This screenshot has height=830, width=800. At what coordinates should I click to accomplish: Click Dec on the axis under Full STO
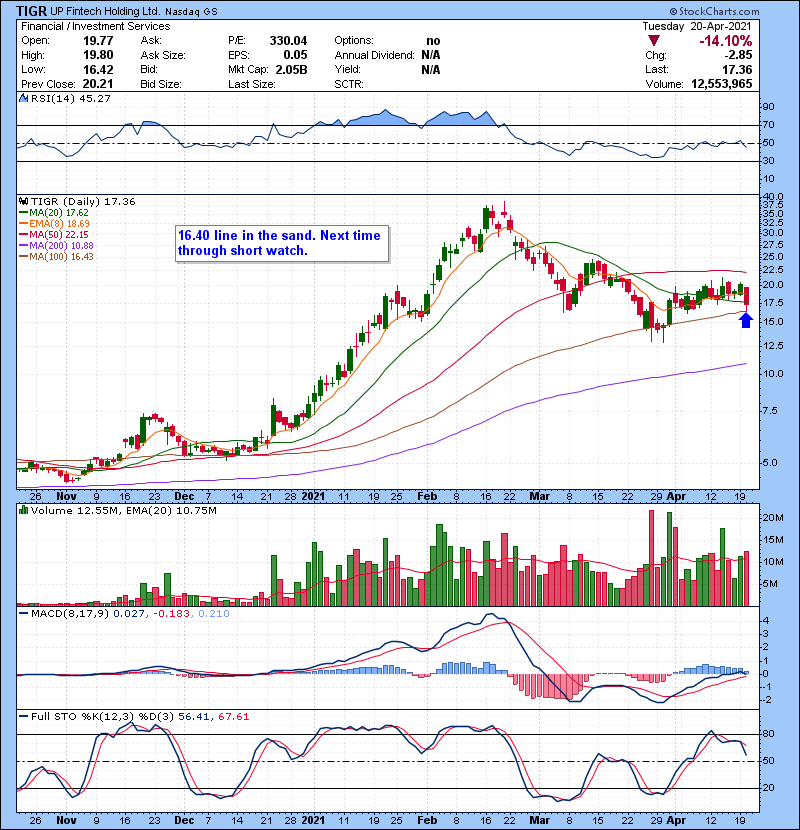[184, 820]
